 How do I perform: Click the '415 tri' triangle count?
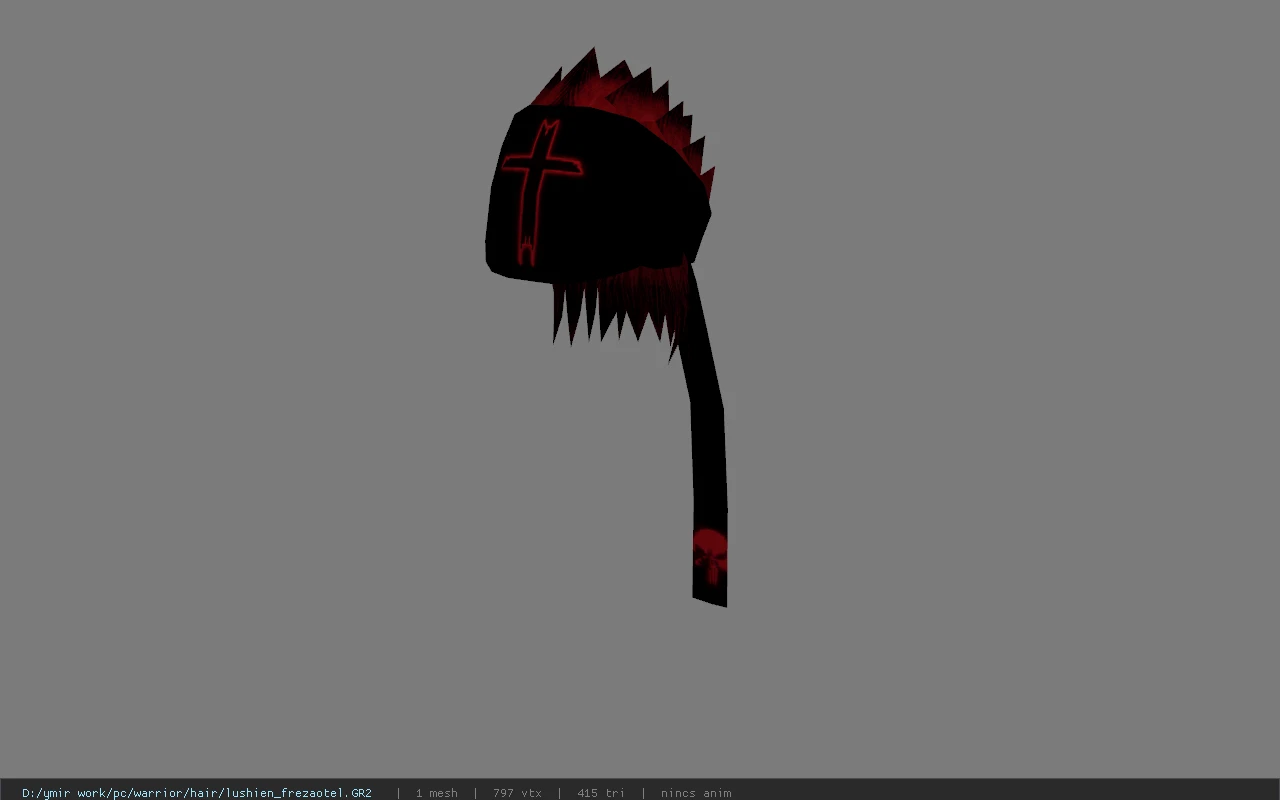(601, 793)
